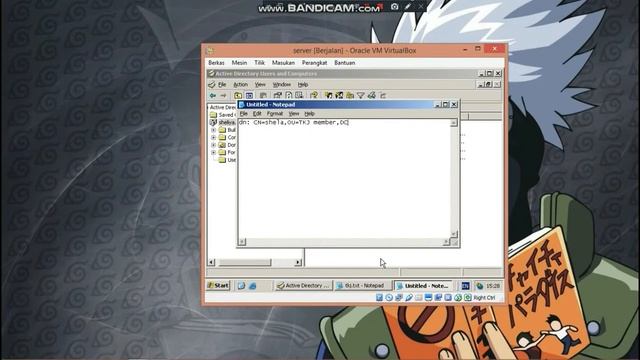This screenshot has width=640, height=360.
Task: Click the VirtualBox hard disk status icon
Action: coord(379,298)
